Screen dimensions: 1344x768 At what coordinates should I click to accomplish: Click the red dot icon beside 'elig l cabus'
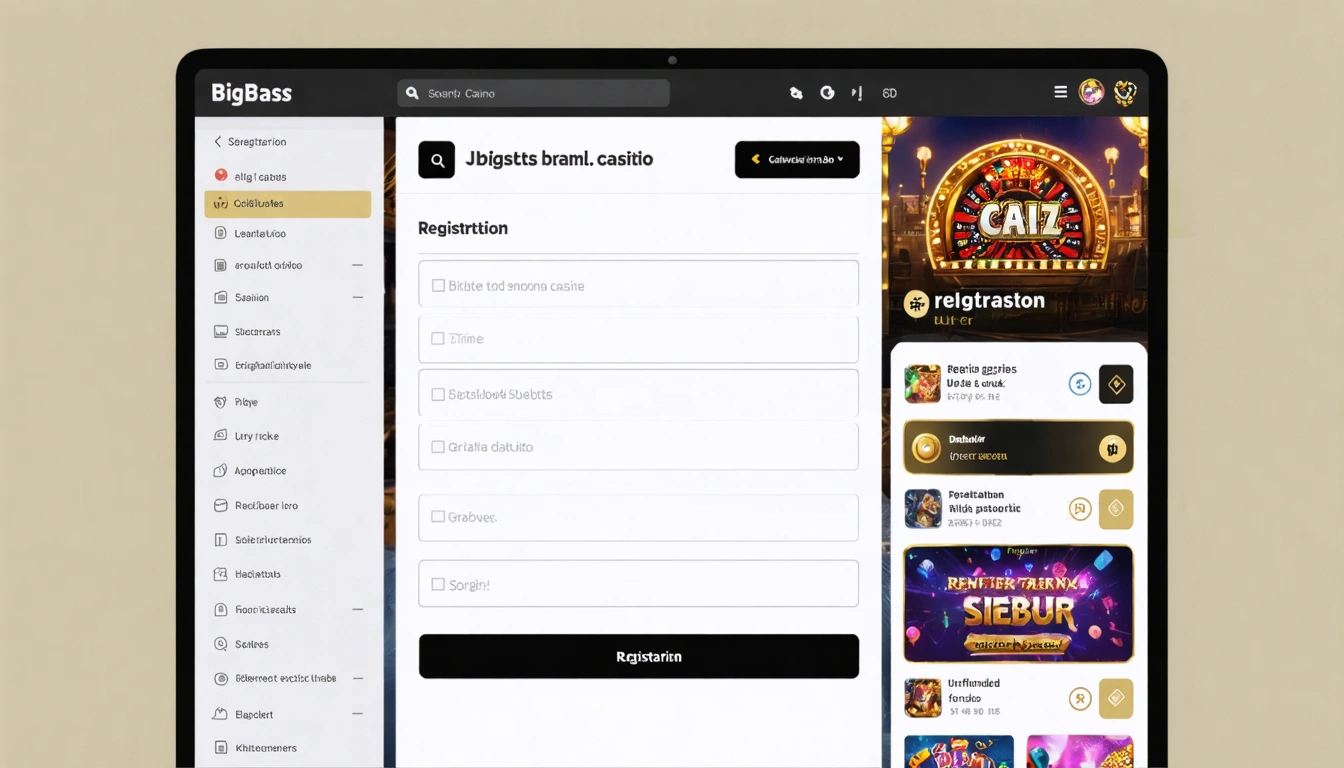pyautogui.click(x=221, y=176)
